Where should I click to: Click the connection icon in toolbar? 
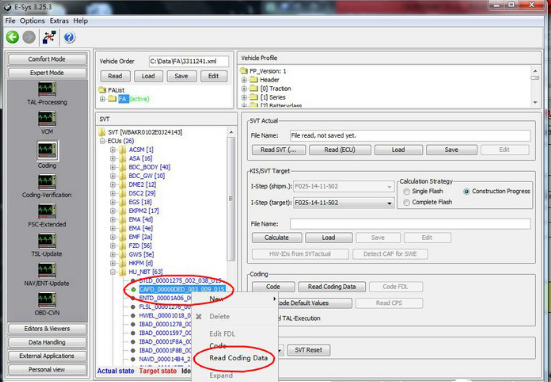[49, 37]
